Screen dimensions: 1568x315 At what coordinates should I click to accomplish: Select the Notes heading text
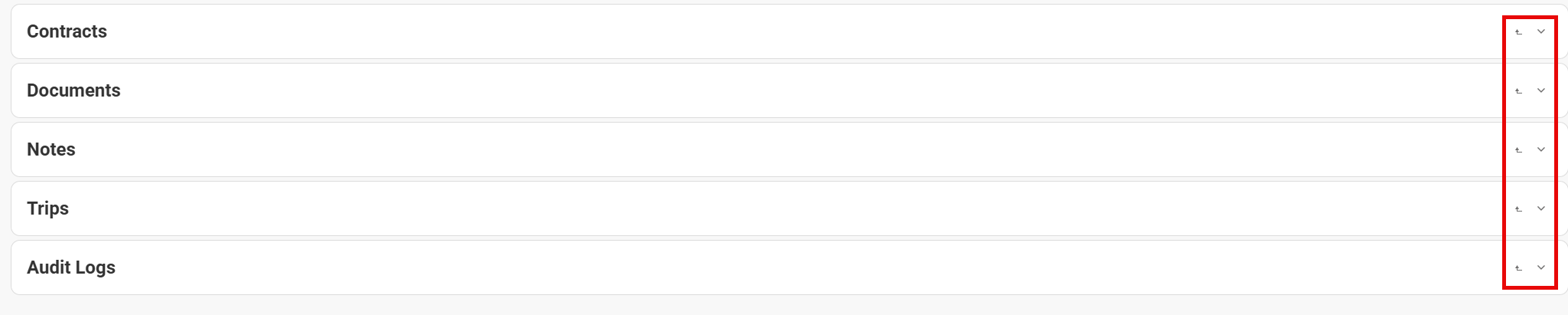51,149
